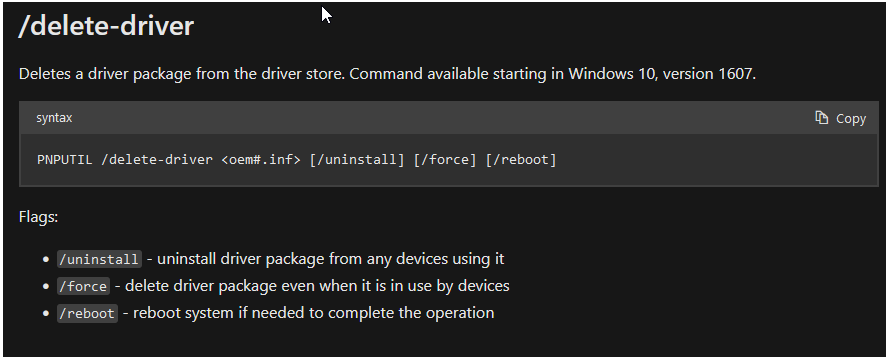Click <oem#.inf> parameter in the syntax line
This screenshot has width=888, height=360.
(261, 160)
